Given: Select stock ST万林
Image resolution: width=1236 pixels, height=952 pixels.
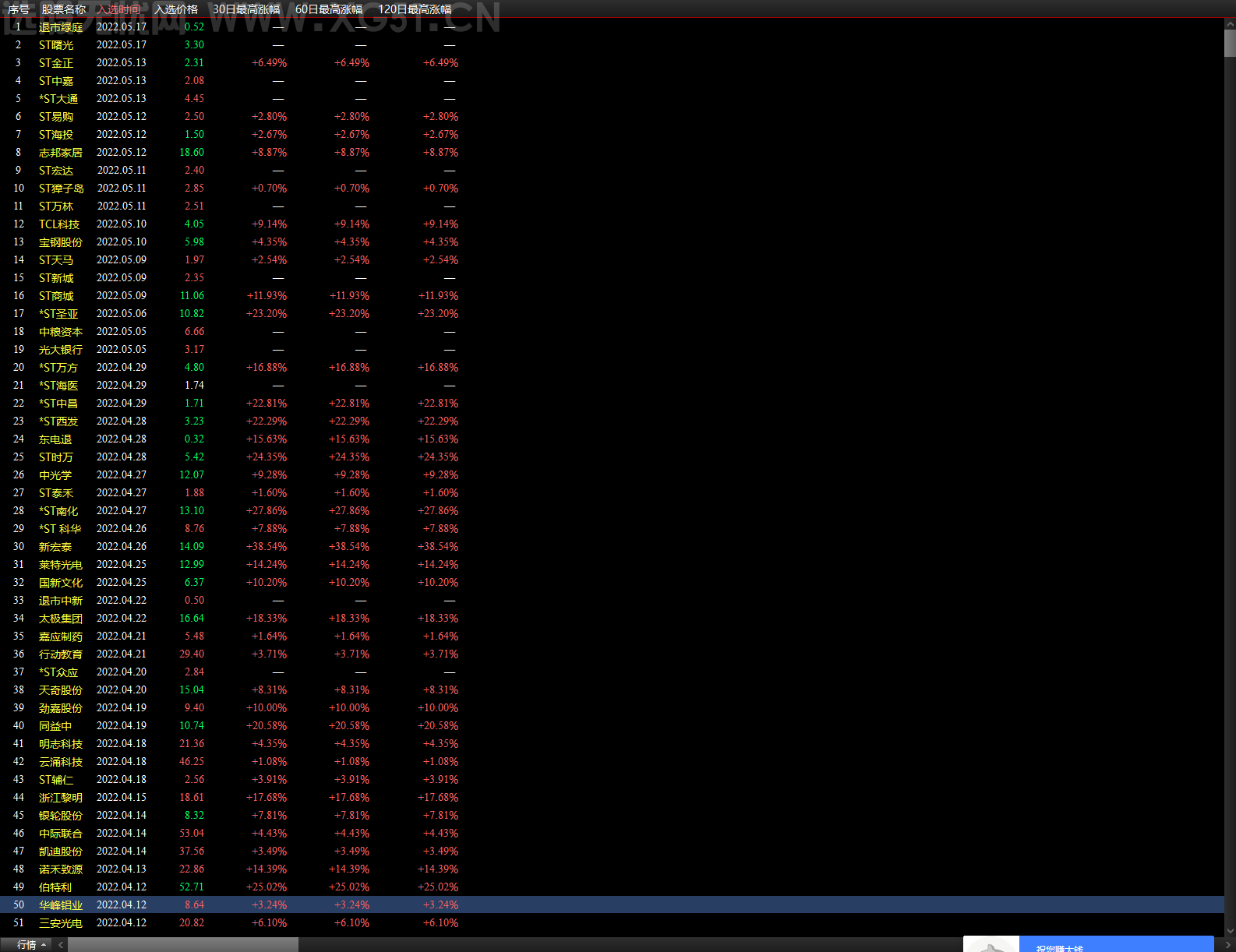Looking at the screenshot, I should pyautogui.click(x=56, y=206).
